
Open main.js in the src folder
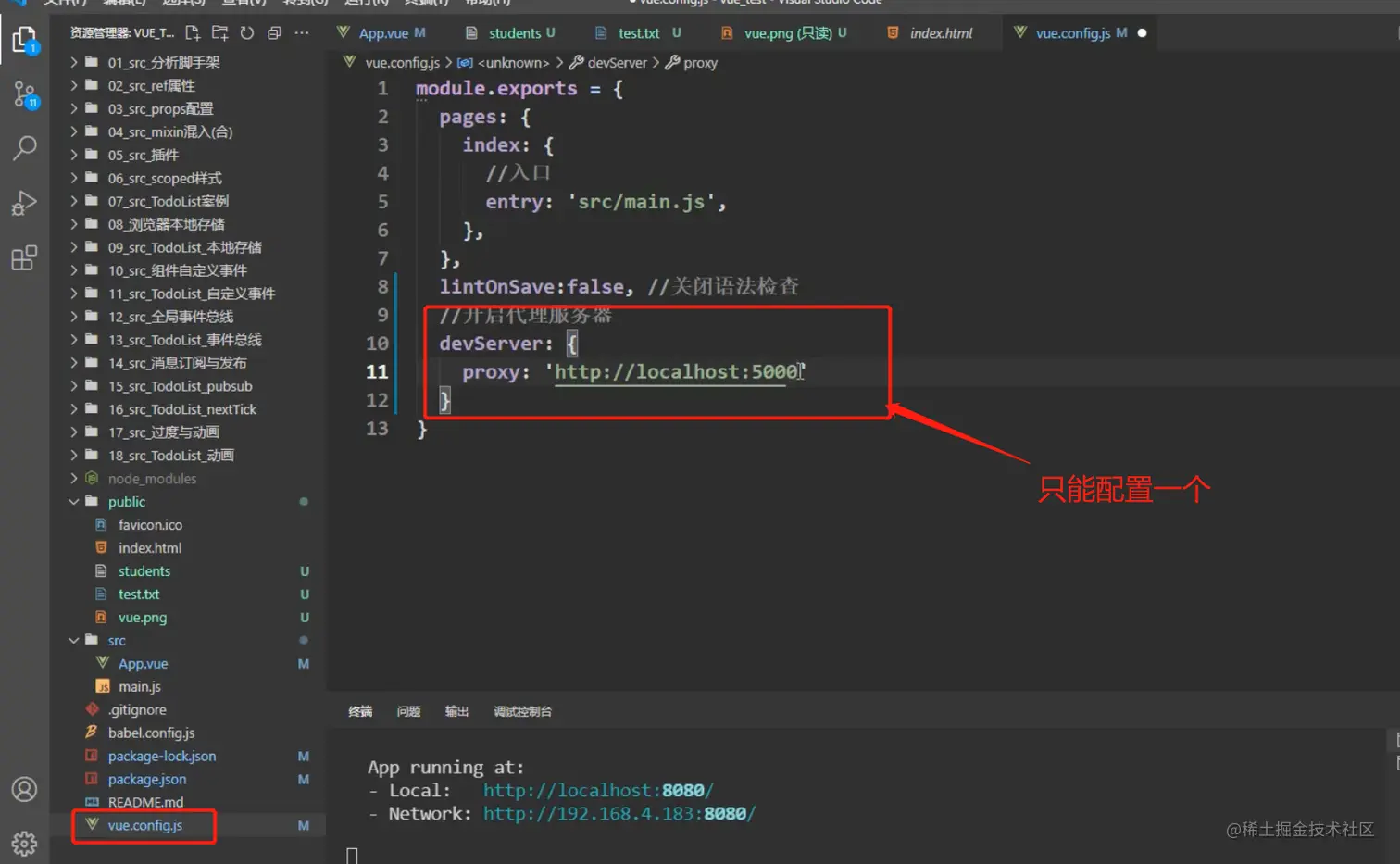tap(140, 687)
